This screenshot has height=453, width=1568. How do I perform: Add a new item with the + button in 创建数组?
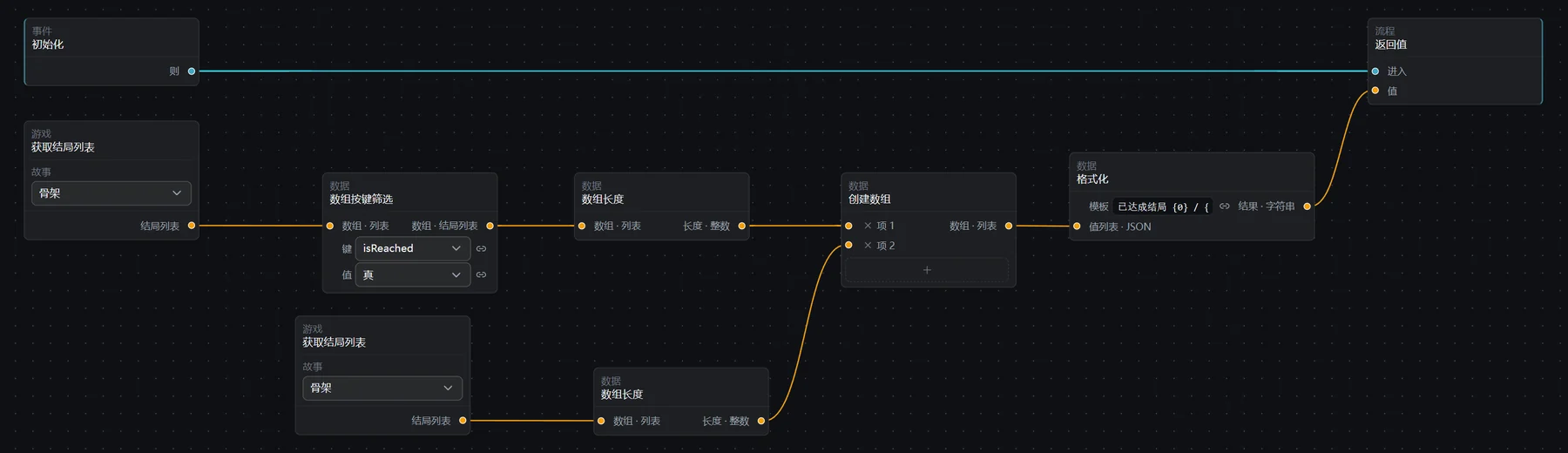coord(927,270)
